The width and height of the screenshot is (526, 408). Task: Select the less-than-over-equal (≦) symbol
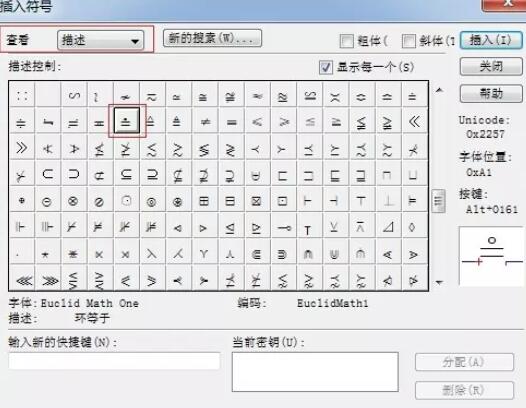tap(309, 121)
